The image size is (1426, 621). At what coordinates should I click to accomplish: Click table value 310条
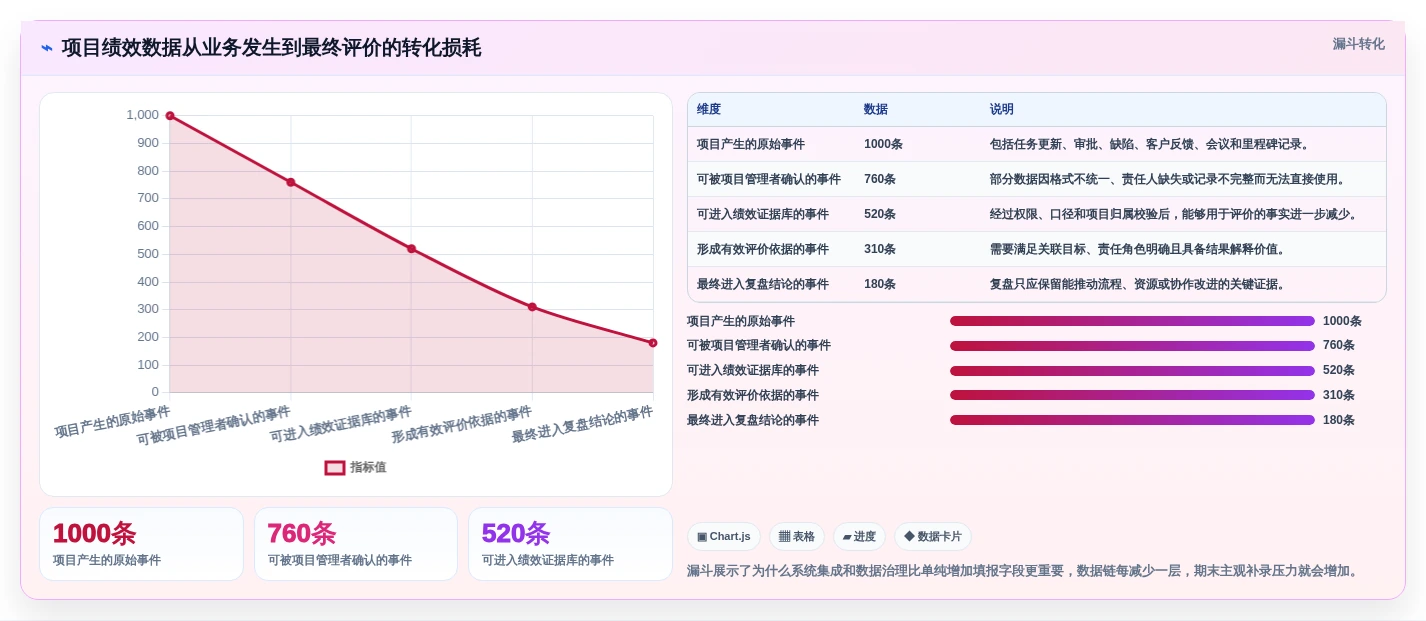point(880,249)
